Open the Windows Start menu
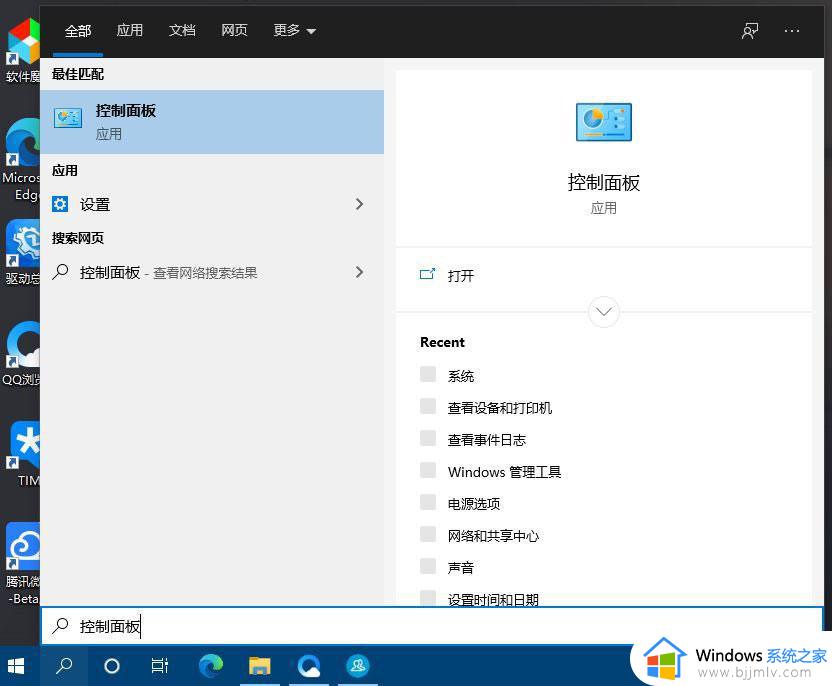This screenshot has width=832, height=686. point(16,666)
